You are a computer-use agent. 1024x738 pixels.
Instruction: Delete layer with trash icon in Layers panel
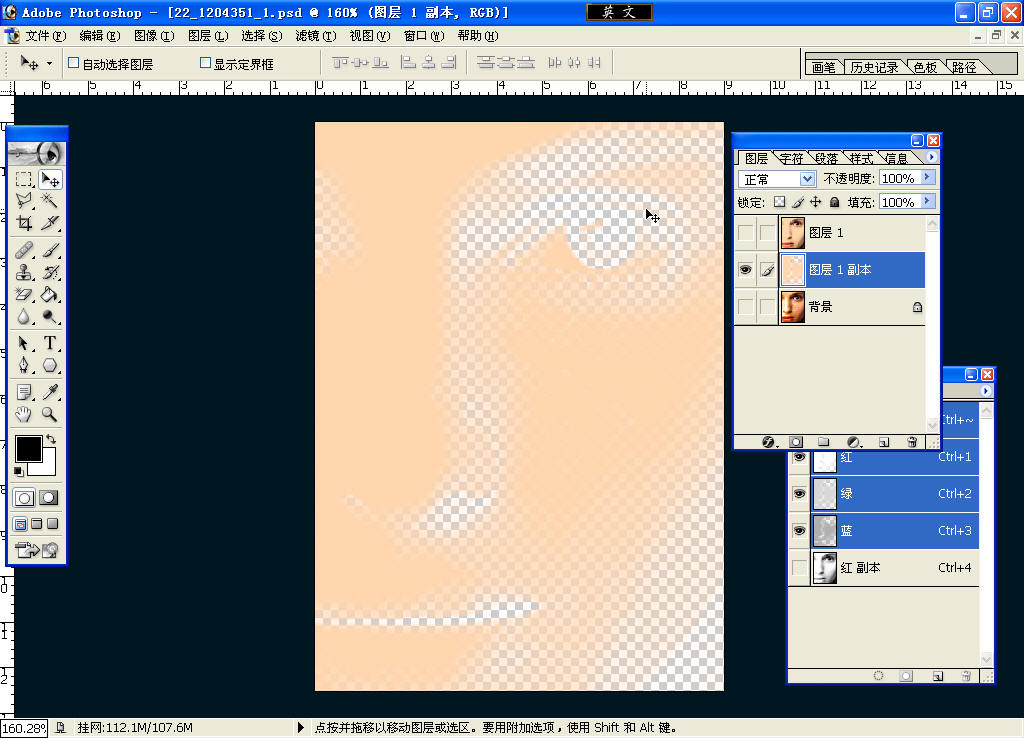coord(912,442)
